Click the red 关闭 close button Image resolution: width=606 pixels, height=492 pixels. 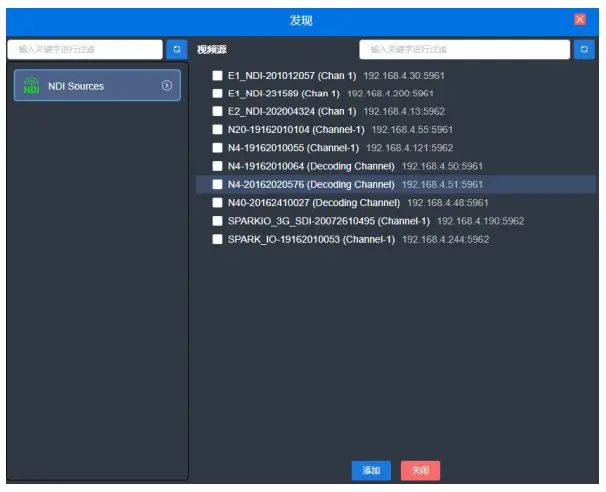[420, 470]
